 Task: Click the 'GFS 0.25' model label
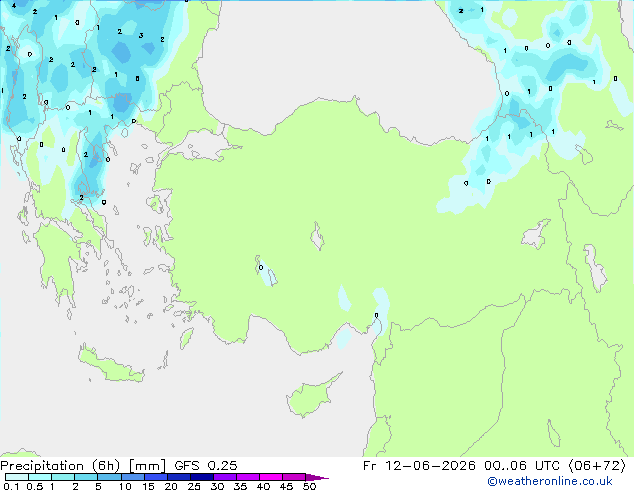206,466
